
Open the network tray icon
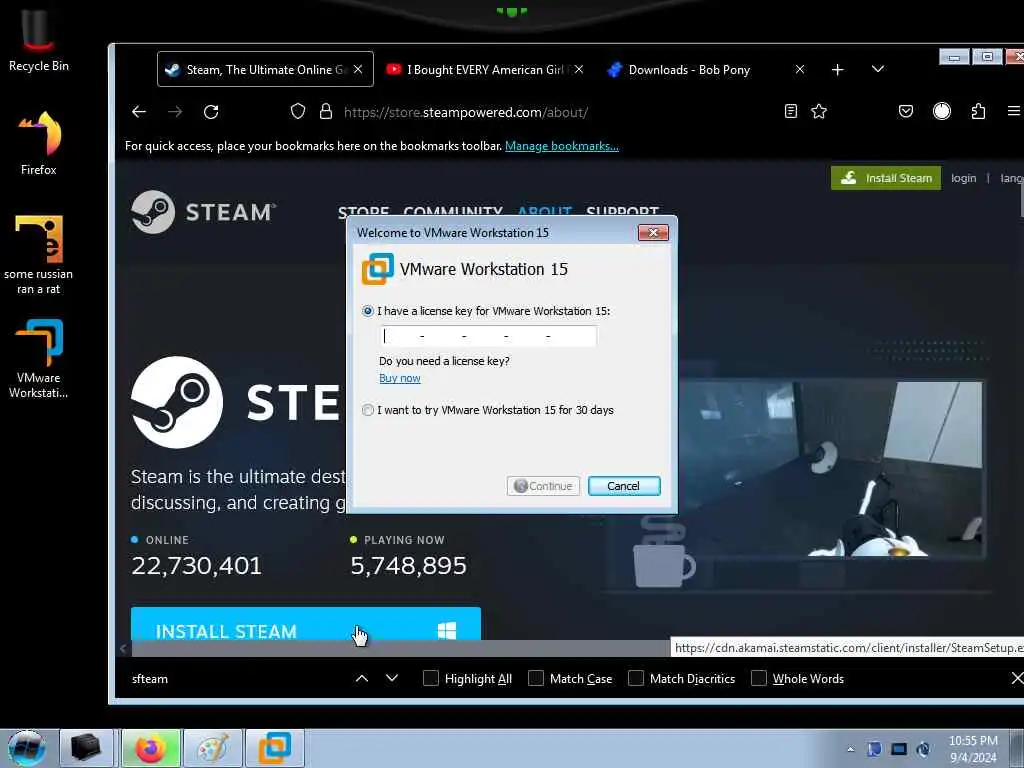899,749
